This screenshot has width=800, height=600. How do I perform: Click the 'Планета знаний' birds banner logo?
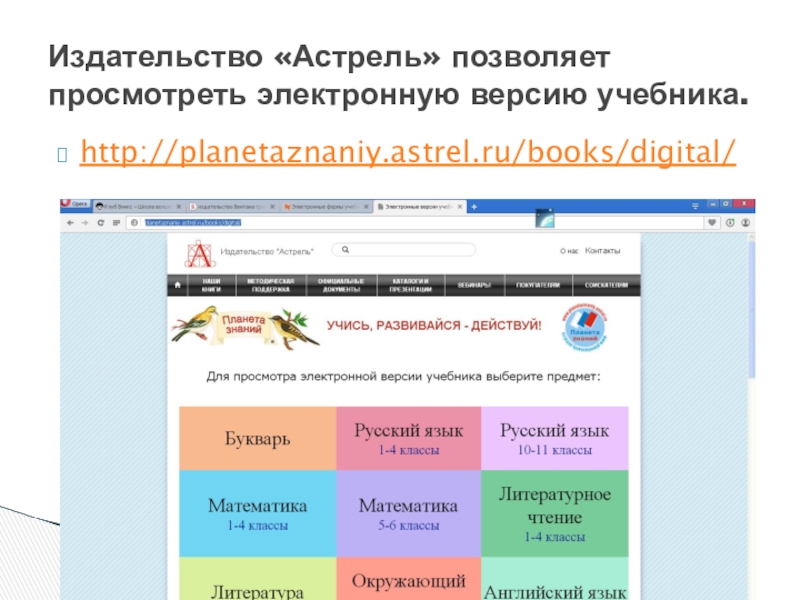tap(245, 327)
